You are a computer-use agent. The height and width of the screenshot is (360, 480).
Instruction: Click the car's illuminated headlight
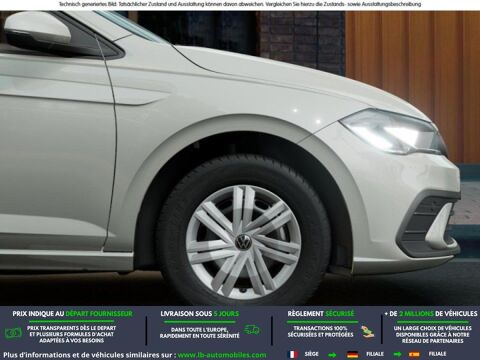pyautogui.click(x=393, y=132)
